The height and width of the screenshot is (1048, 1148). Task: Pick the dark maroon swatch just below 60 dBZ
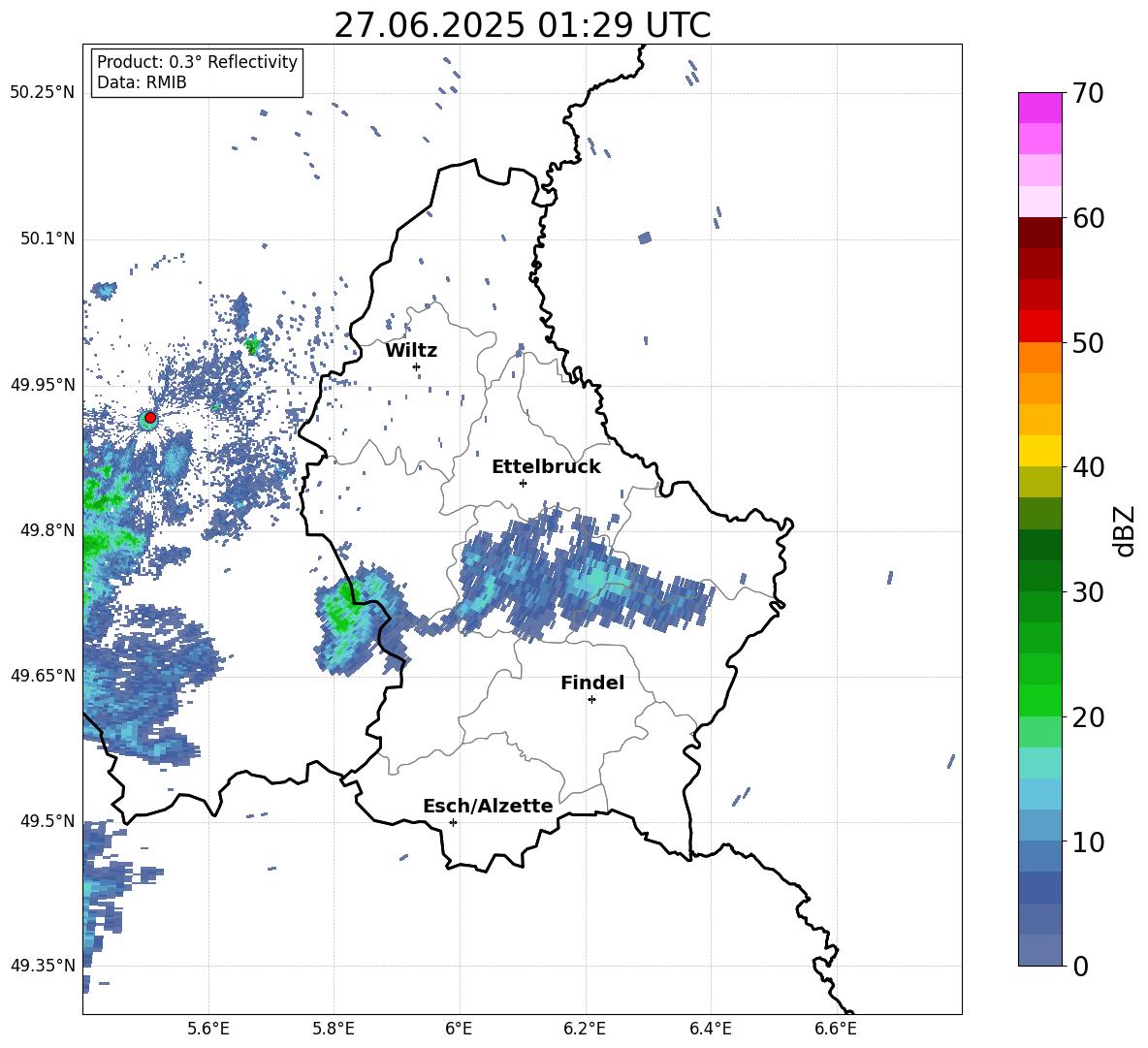(1039, 233)
